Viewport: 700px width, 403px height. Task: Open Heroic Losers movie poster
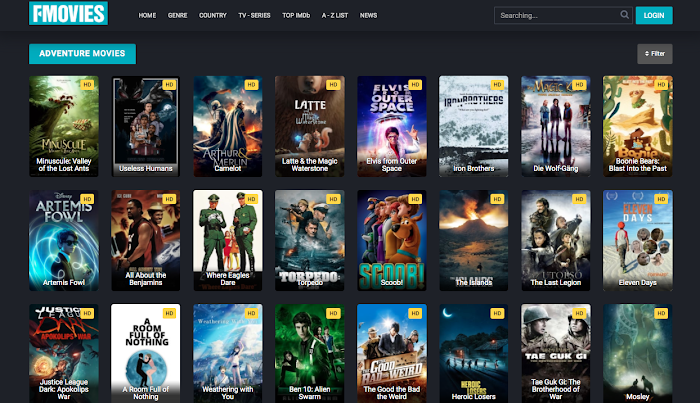[x=474, y=353]
